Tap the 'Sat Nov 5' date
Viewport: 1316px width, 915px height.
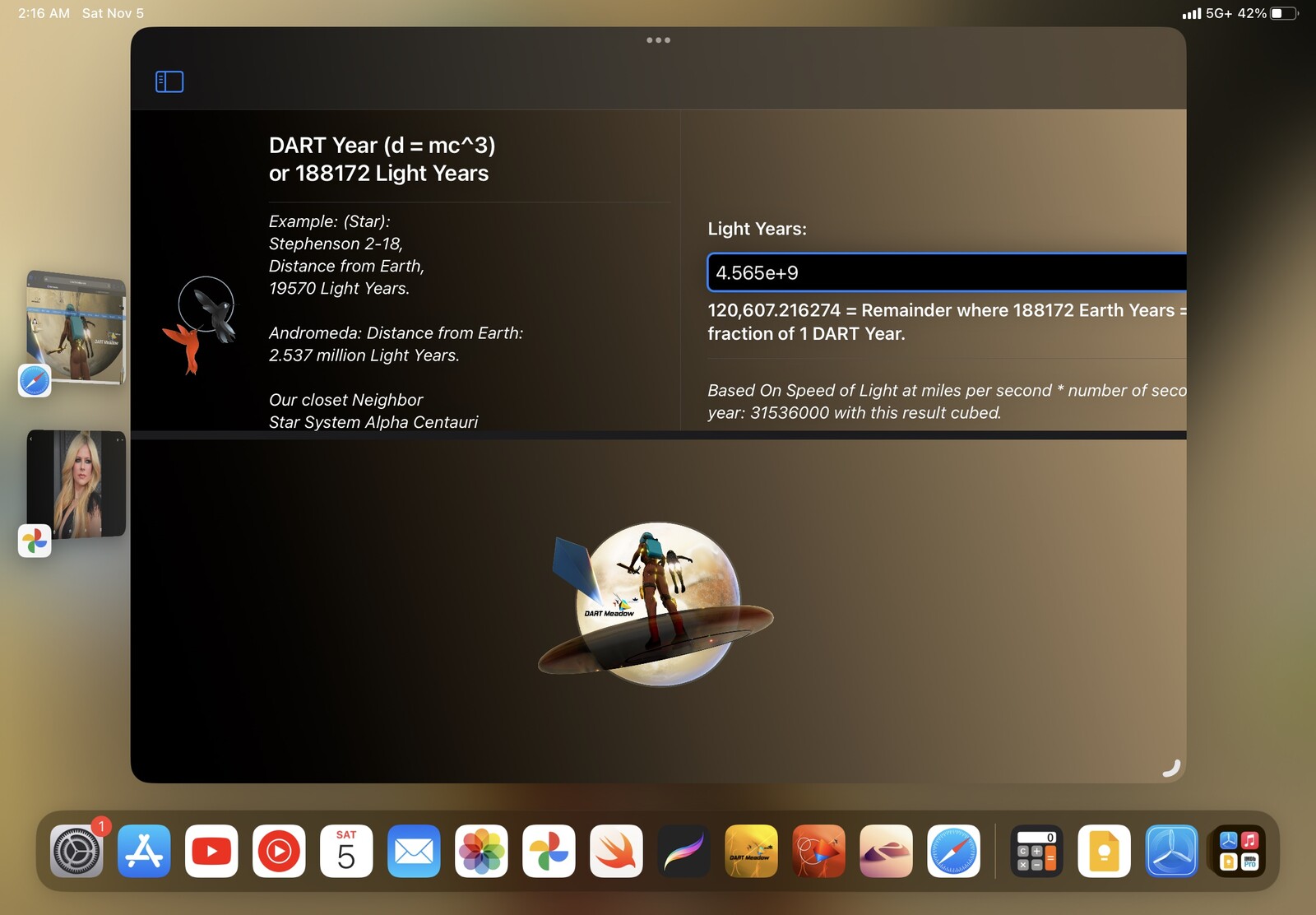(113, 13)
